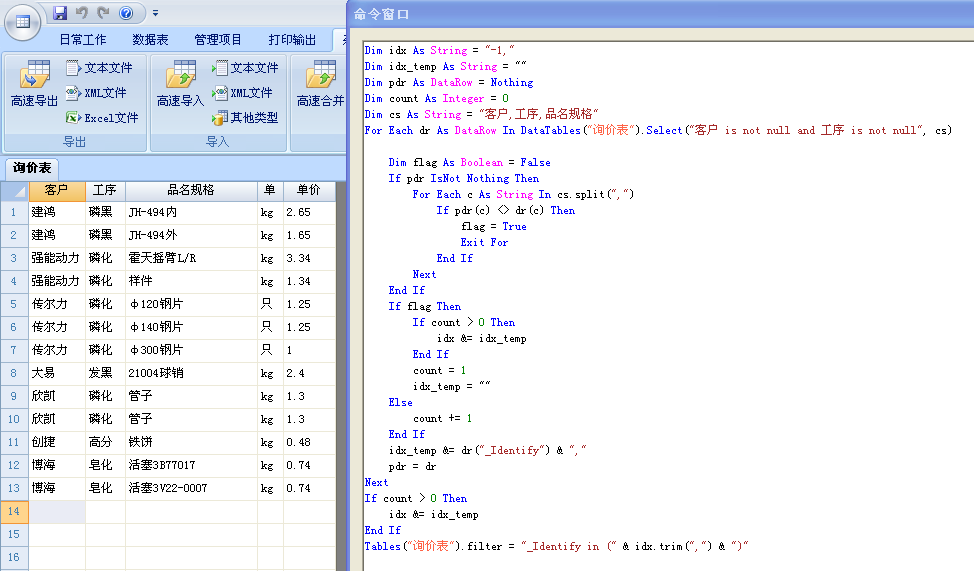
Task: Click the For Each dr As DataRow code line
Action: click(658, 130)
